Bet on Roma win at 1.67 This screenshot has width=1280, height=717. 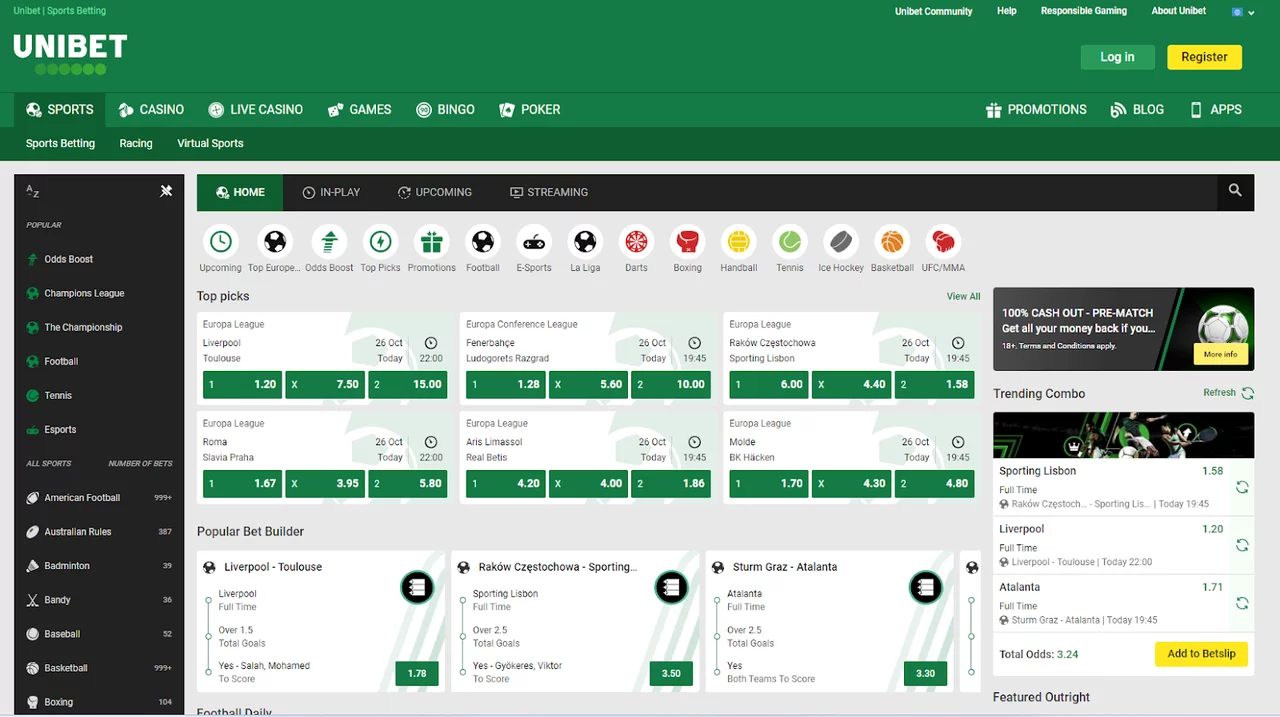tap(242, 483)
